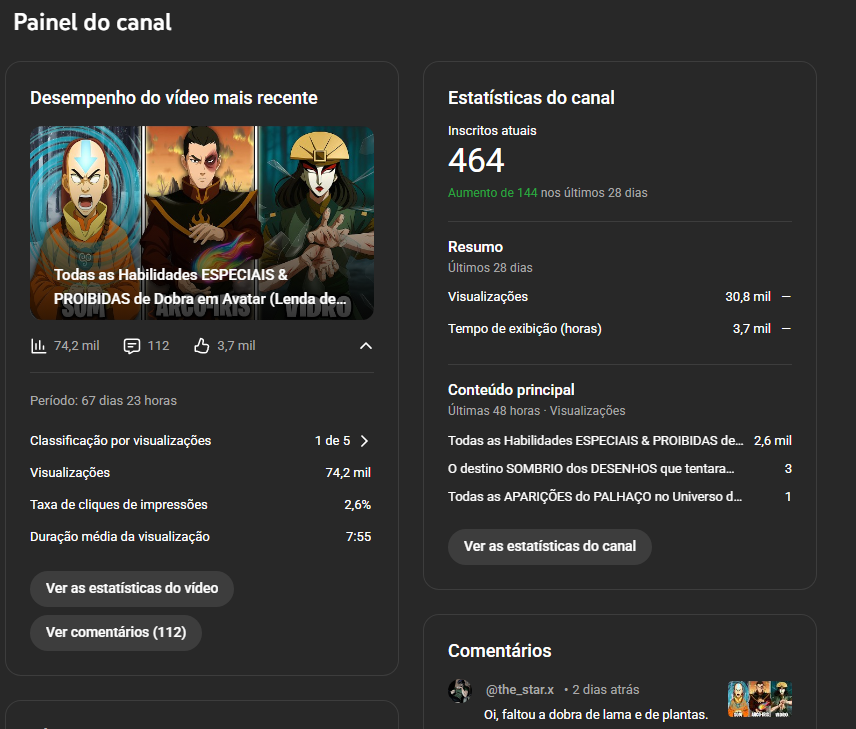856x729 pixels.
Task: Click Ver as estatísticas do canal button
Action: point(550,547)
